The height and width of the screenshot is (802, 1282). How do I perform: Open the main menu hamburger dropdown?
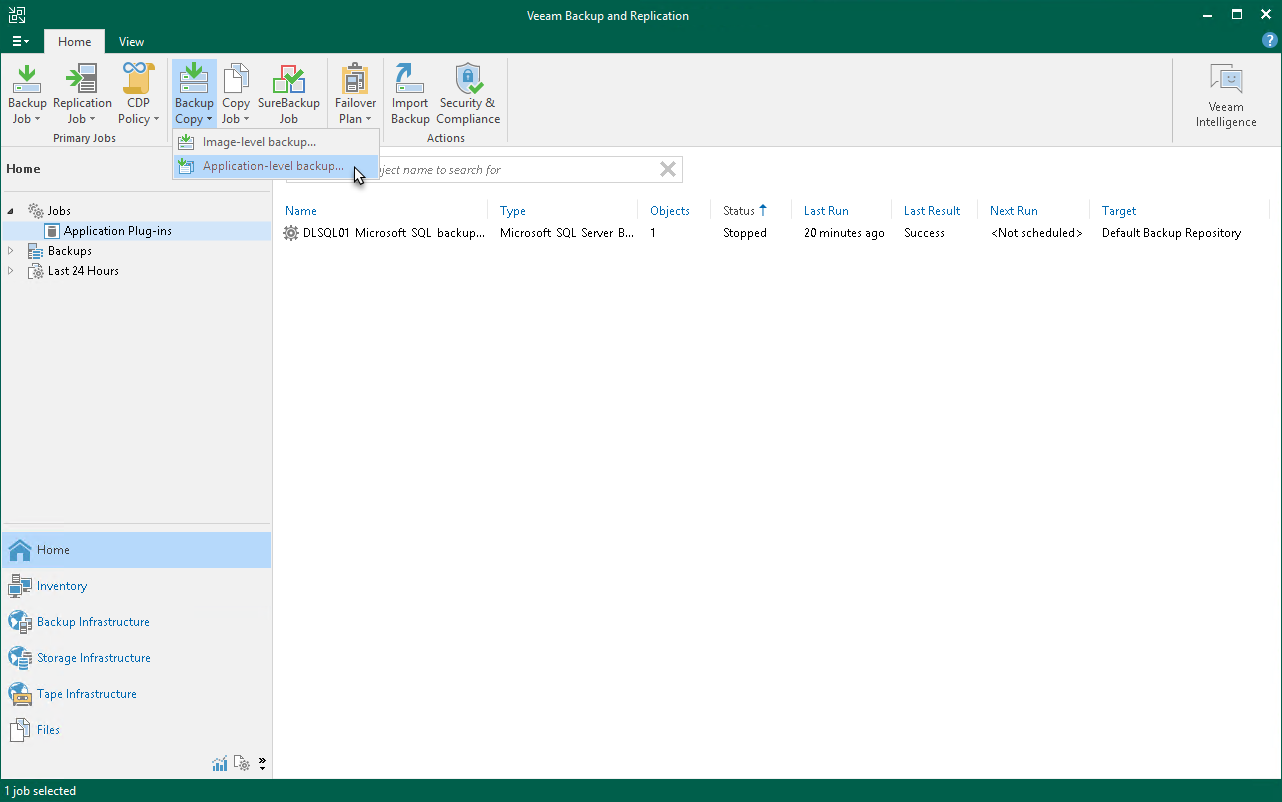click(x=21, y=41)
